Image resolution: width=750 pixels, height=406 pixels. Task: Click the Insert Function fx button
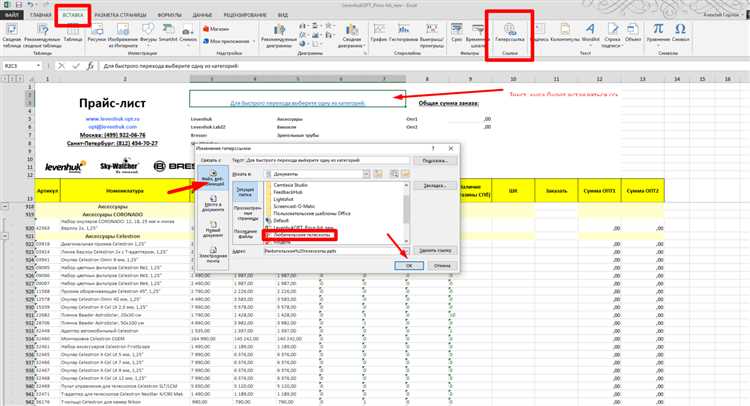point(90,66)
